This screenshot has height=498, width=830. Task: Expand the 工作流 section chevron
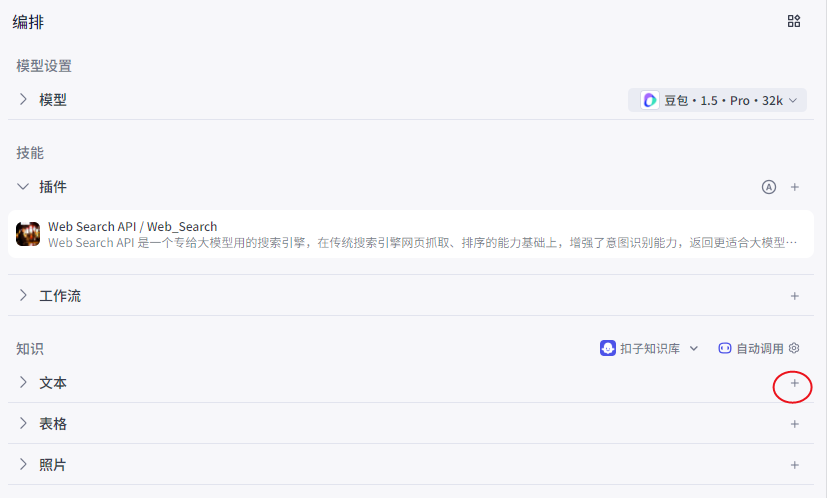[x=23, y=296]
